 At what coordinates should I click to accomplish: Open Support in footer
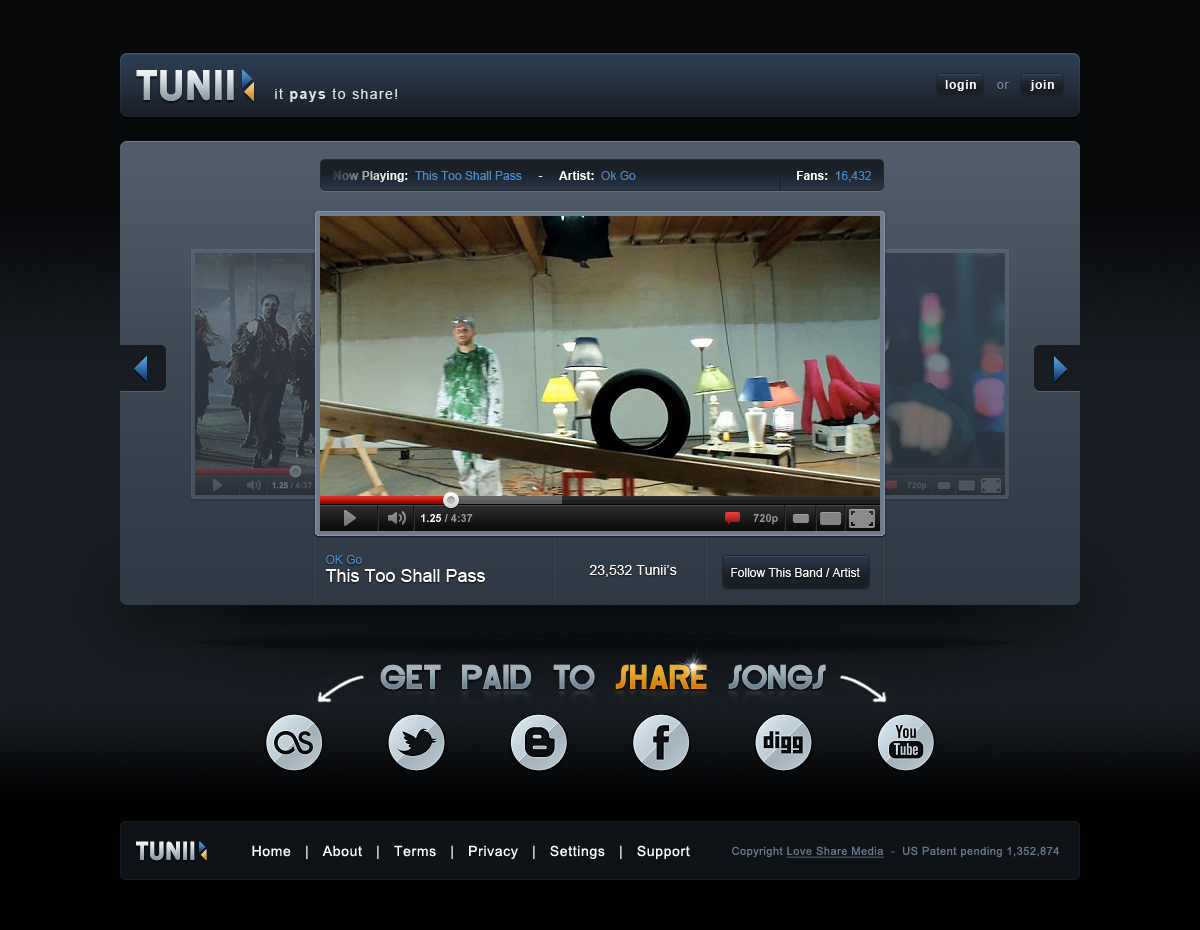click(x=663, y=852)
